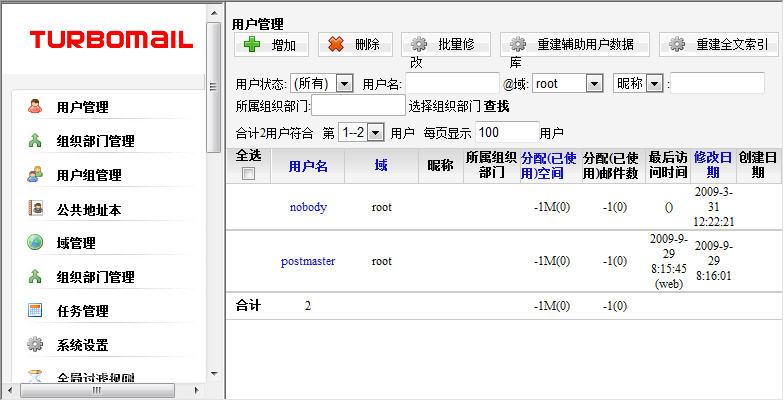The height and width of the screenshot is (401, 784).
Task: Open 任务管理 in the sidebar
Action: point(82,311)
